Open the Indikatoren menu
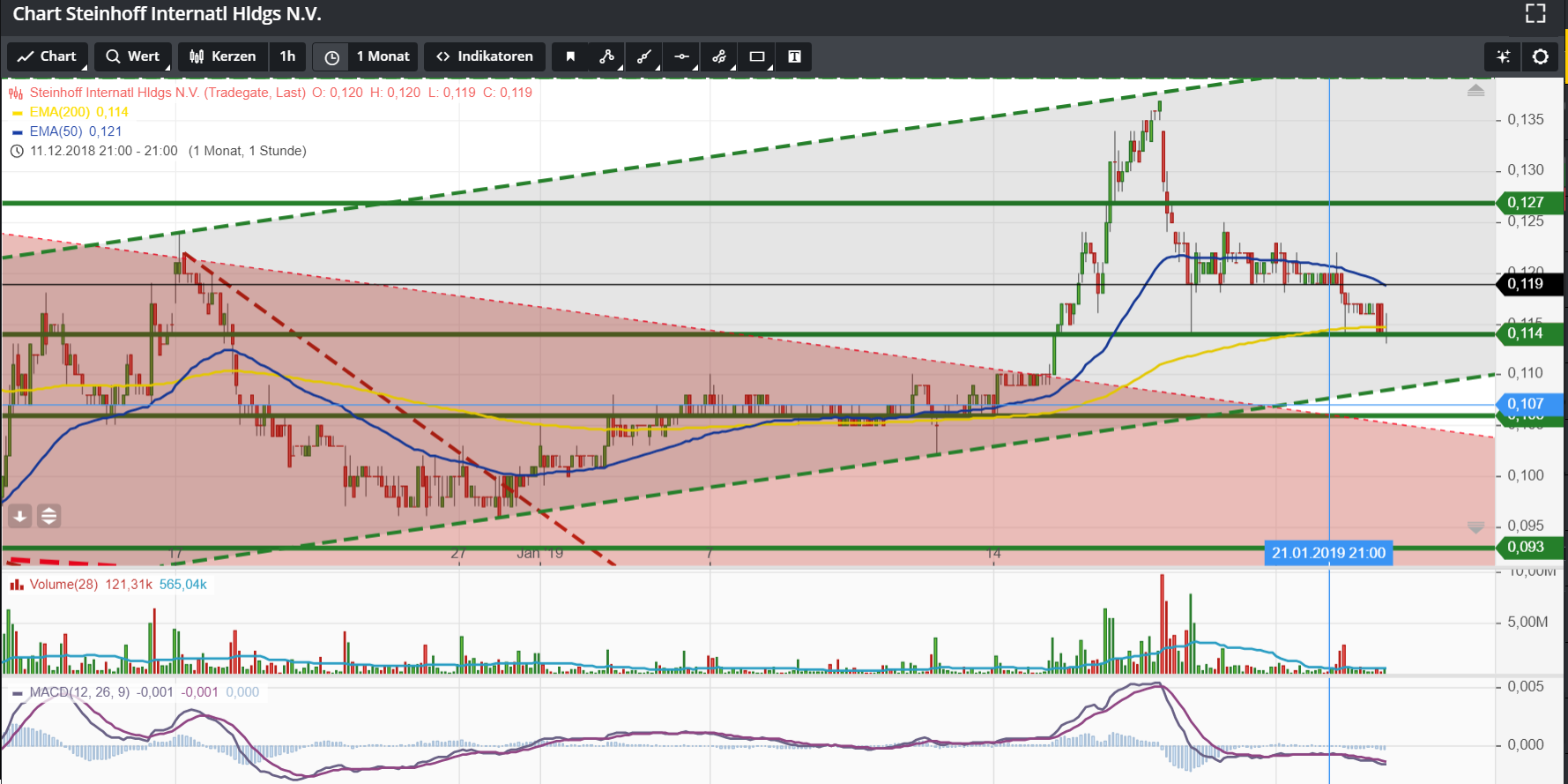The width and height of the screenshot is (1568, 784). pyautogui.click(x=485, y=56)
